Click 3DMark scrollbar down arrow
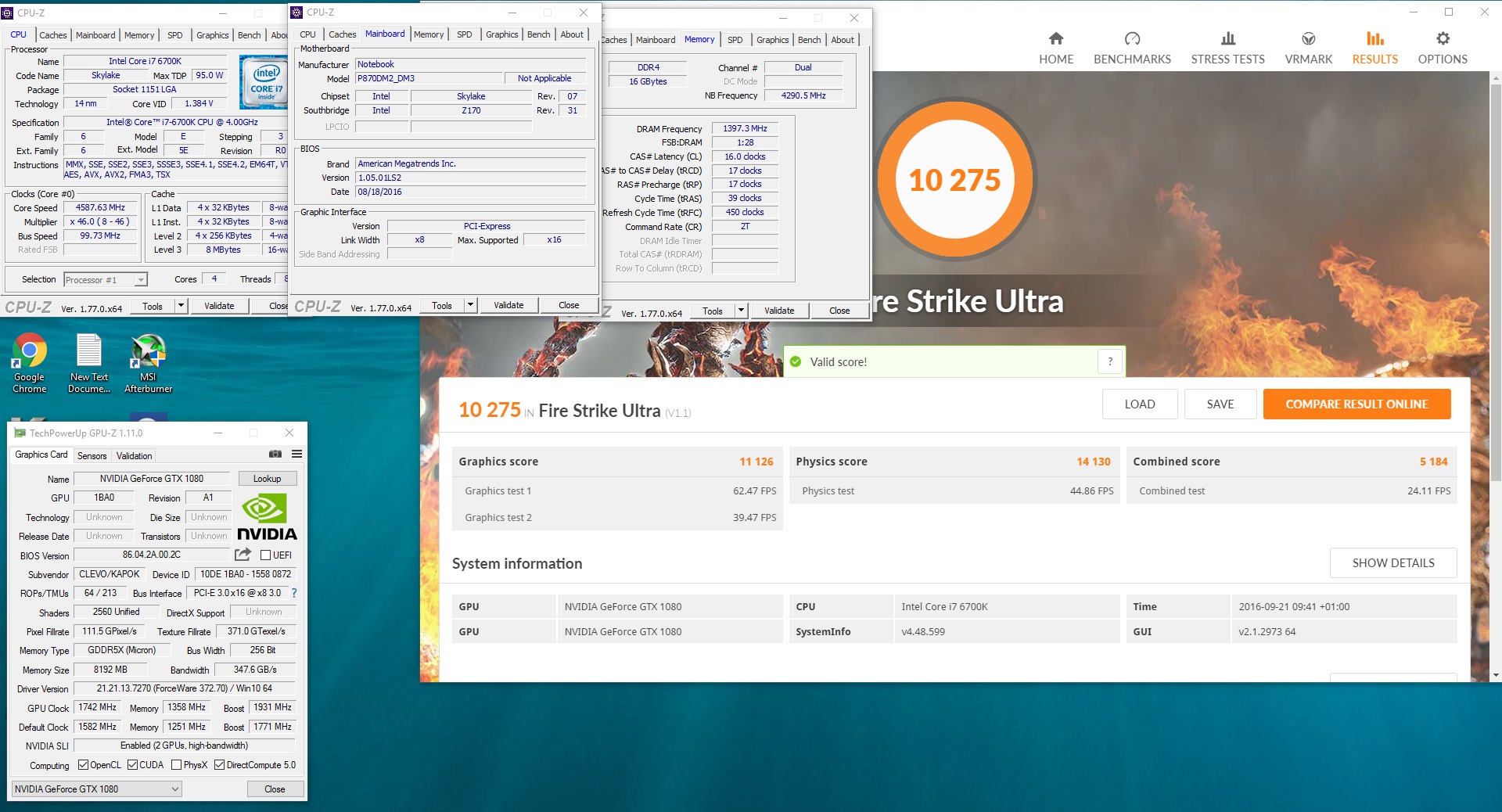 click(1496, 674)
